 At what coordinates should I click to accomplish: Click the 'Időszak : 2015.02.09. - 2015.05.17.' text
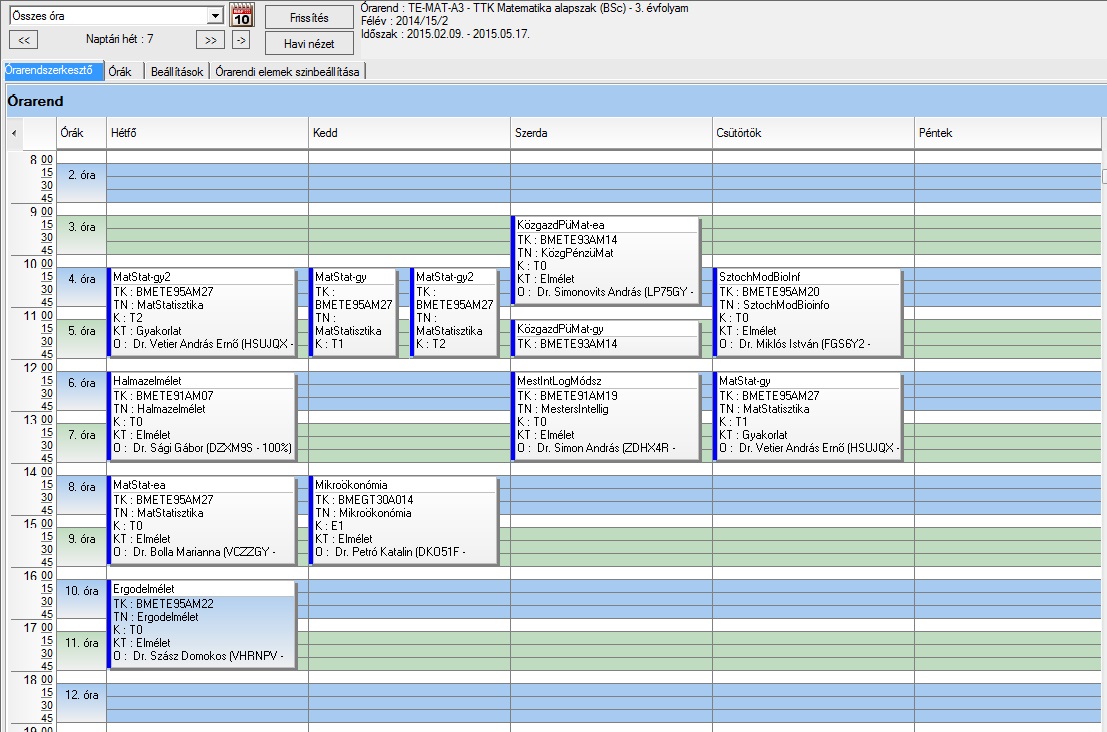point(445,34)
